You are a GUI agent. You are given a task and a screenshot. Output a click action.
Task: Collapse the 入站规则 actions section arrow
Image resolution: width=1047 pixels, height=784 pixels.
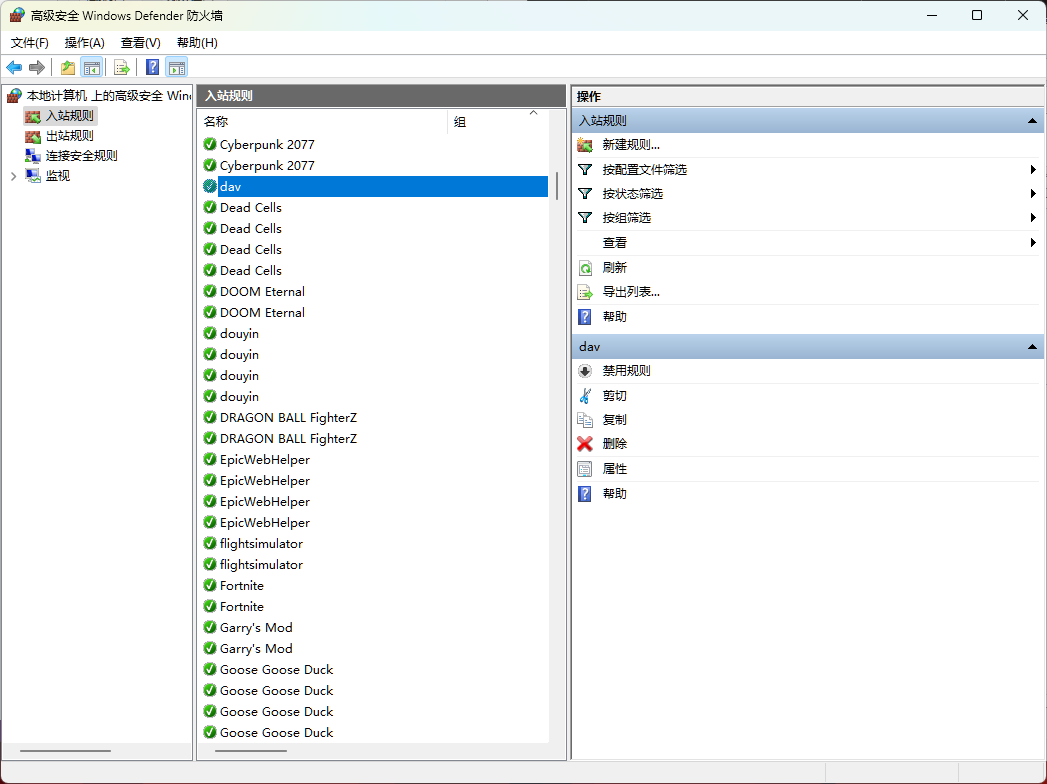pos(1032,121)
